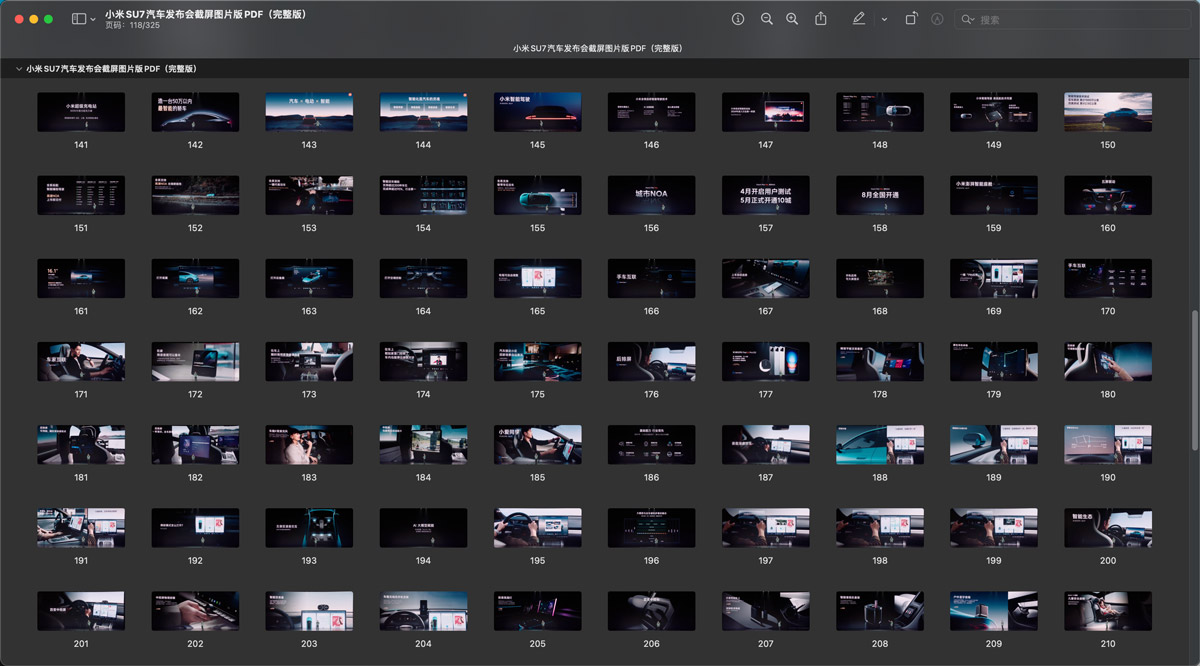Open the 城市NOA slide thumbnail
This screenshot has width=1200, height=666.
[x=652, y=195]
